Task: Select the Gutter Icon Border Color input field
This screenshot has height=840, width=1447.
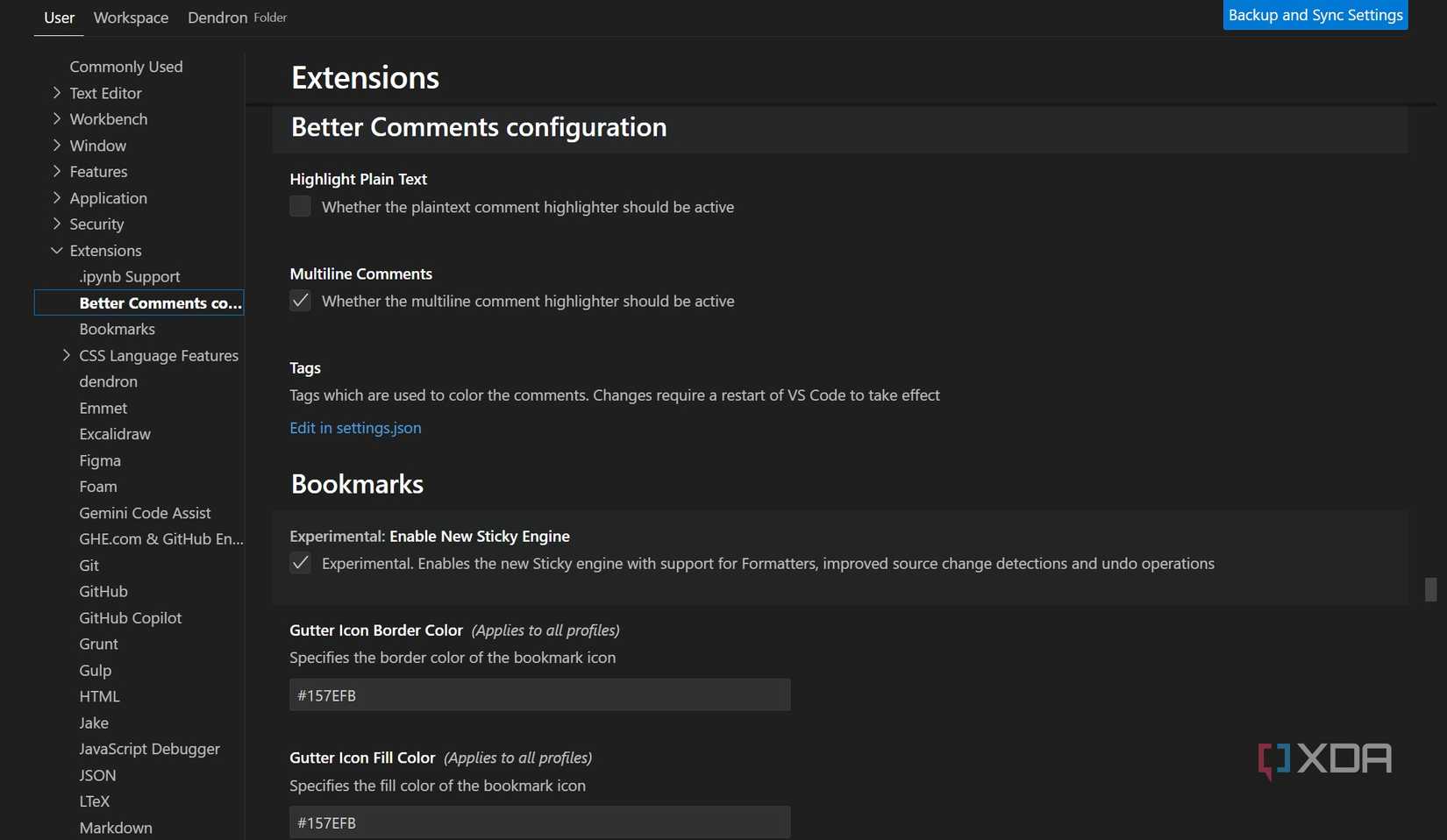Action: pyautogui.click(x=538, y=694)
